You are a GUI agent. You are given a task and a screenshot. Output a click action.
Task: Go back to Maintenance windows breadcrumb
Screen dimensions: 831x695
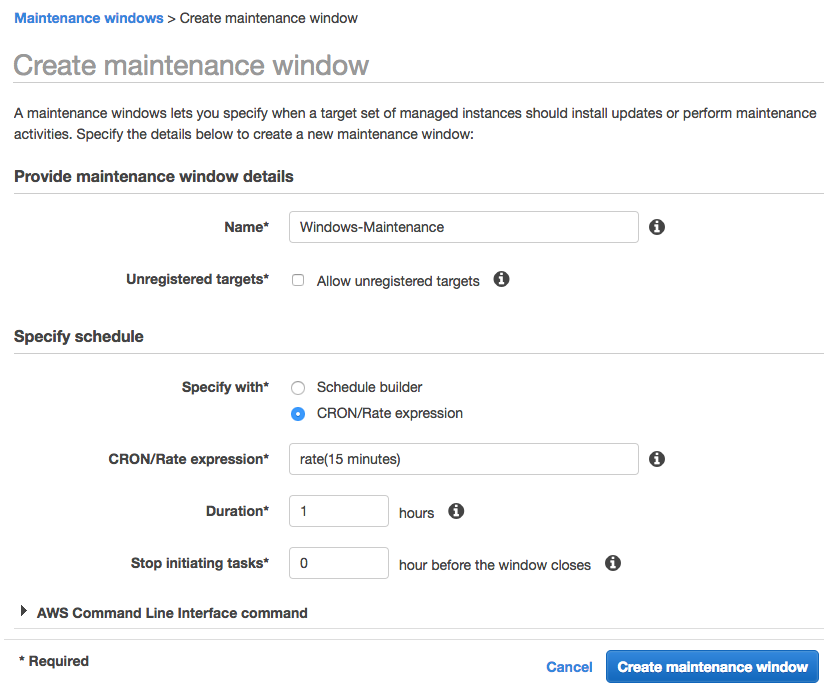click(x=89, y=18)
